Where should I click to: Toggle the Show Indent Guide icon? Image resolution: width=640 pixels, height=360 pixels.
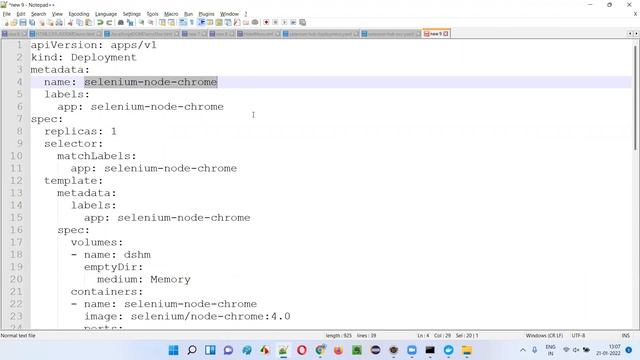201,22
